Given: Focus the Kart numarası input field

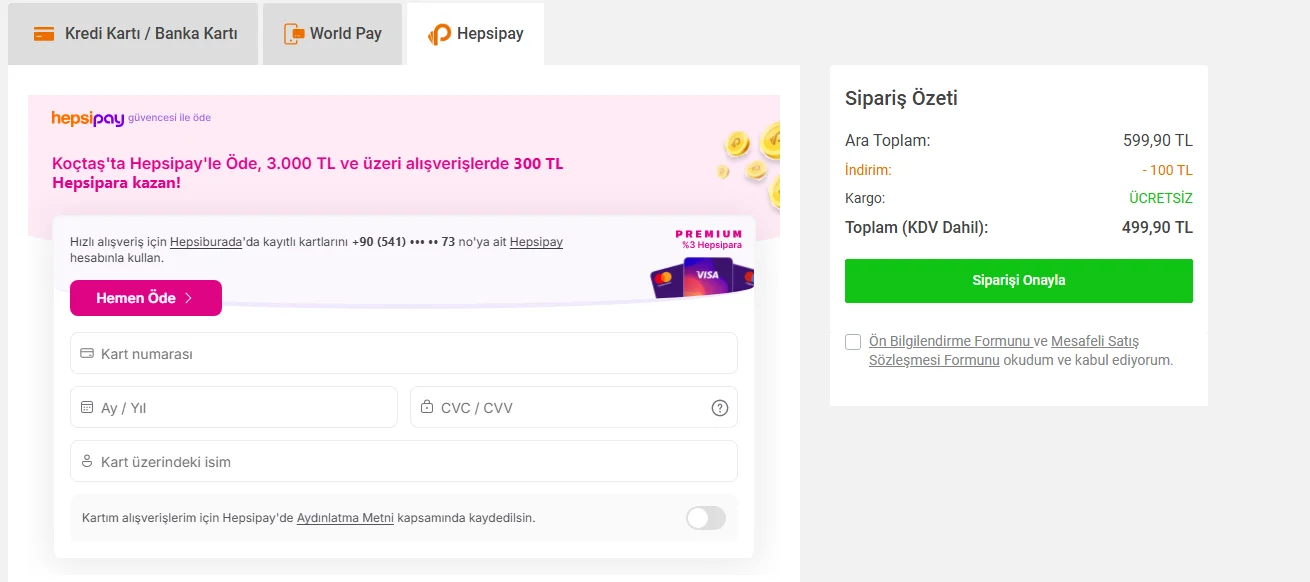Looking at the screenshot, I should [404, 354].
